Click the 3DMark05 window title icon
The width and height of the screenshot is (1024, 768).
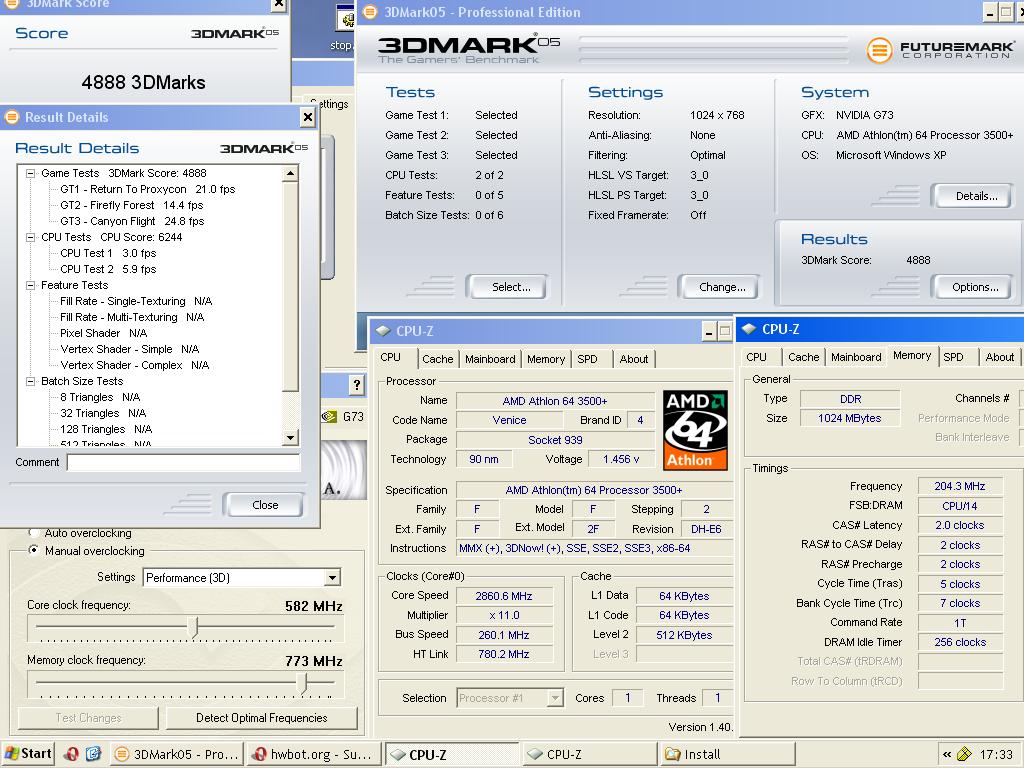370,12
